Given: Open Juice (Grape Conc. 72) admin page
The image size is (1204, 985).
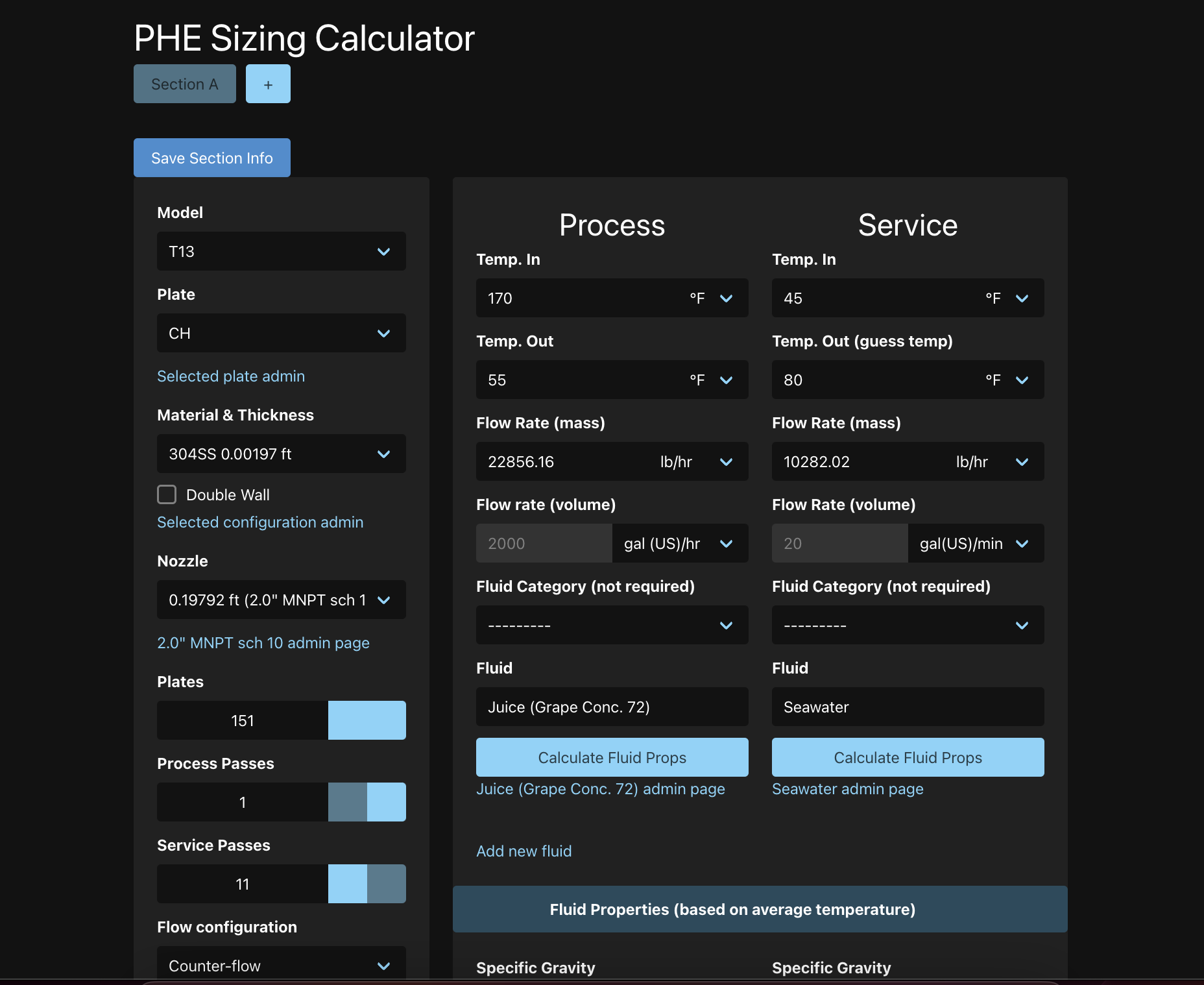Looking at the screenshot, I should coord(601,788).
